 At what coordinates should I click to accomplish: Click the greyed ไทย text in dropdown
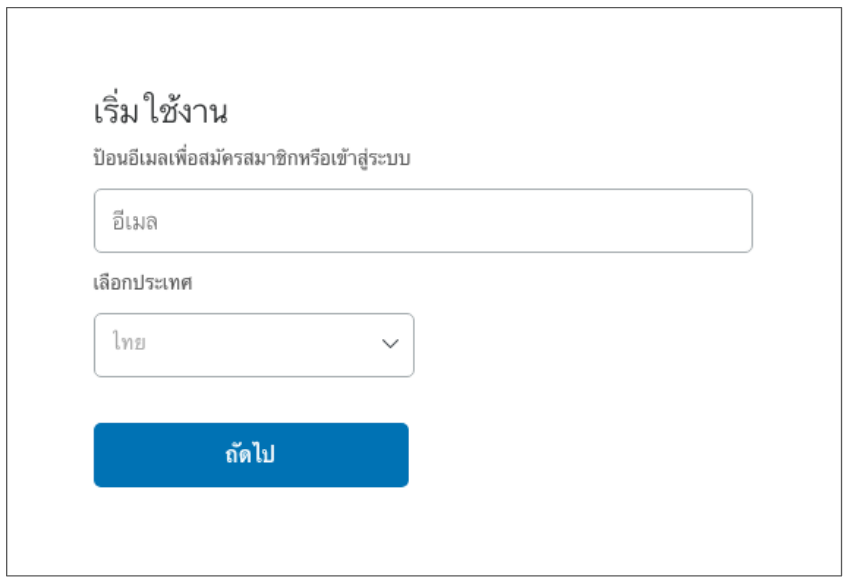129,342
